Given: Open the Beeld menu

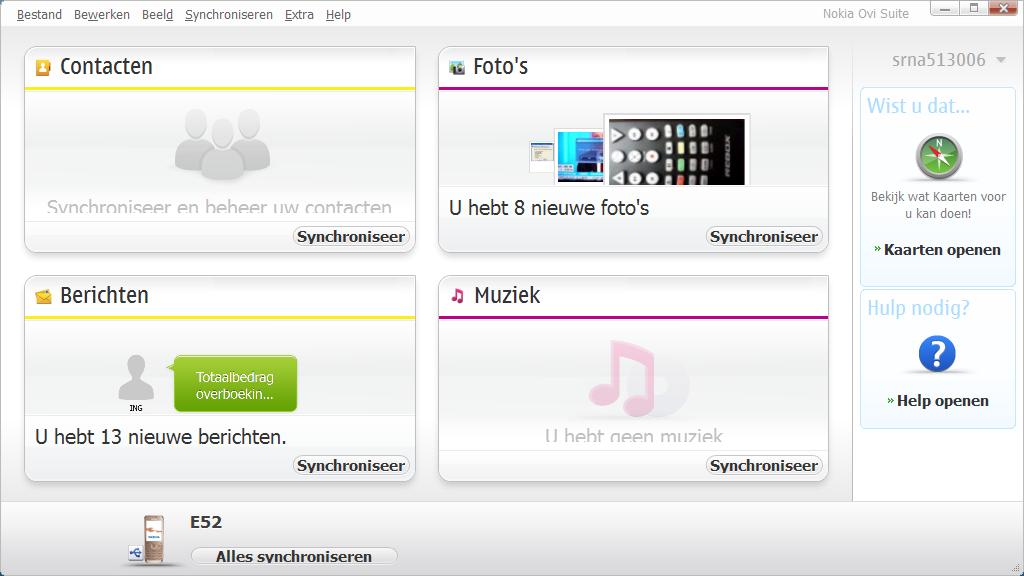Looking at the screenshot, I should [157, 14].
